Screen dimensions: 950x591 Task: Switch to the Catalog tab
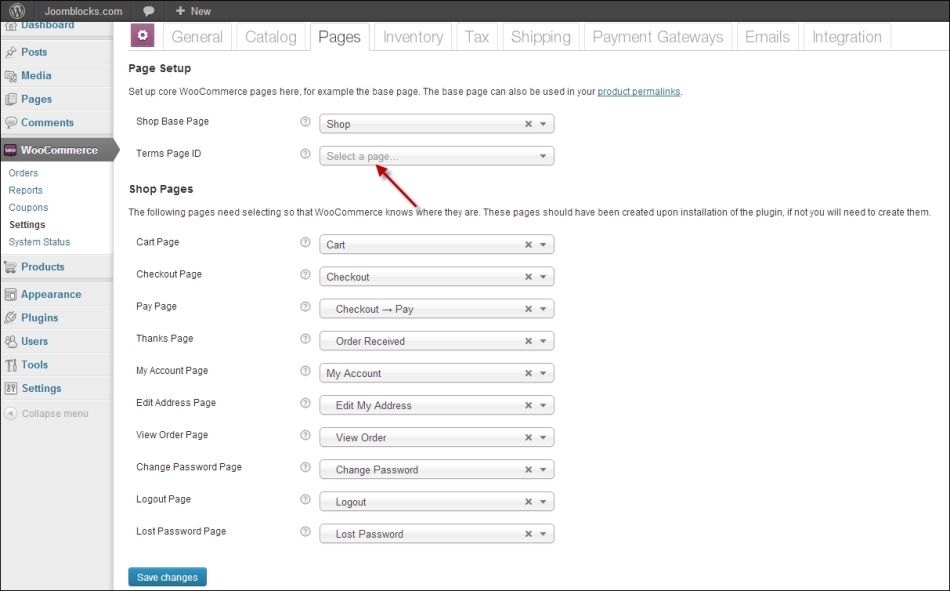[271, 37]
